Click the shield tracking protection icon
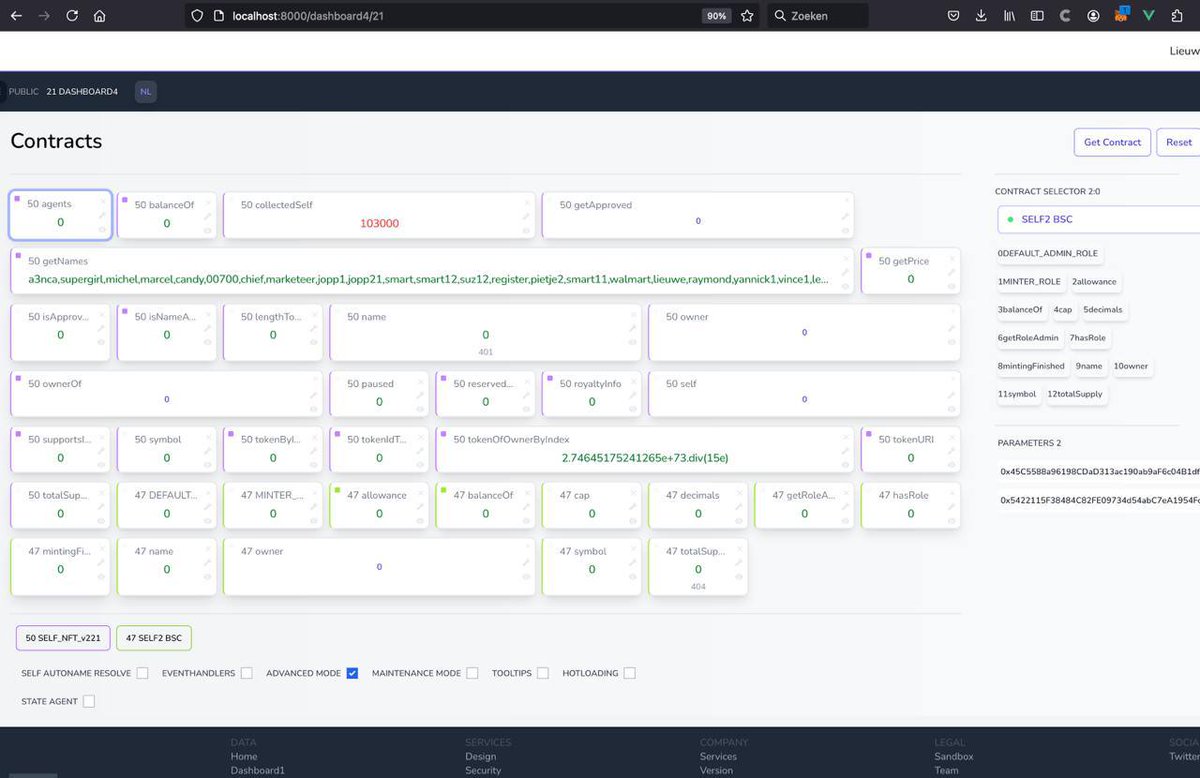Image resolution: width=1200 pixels, height=778 pixels. [x=197, y=16]
